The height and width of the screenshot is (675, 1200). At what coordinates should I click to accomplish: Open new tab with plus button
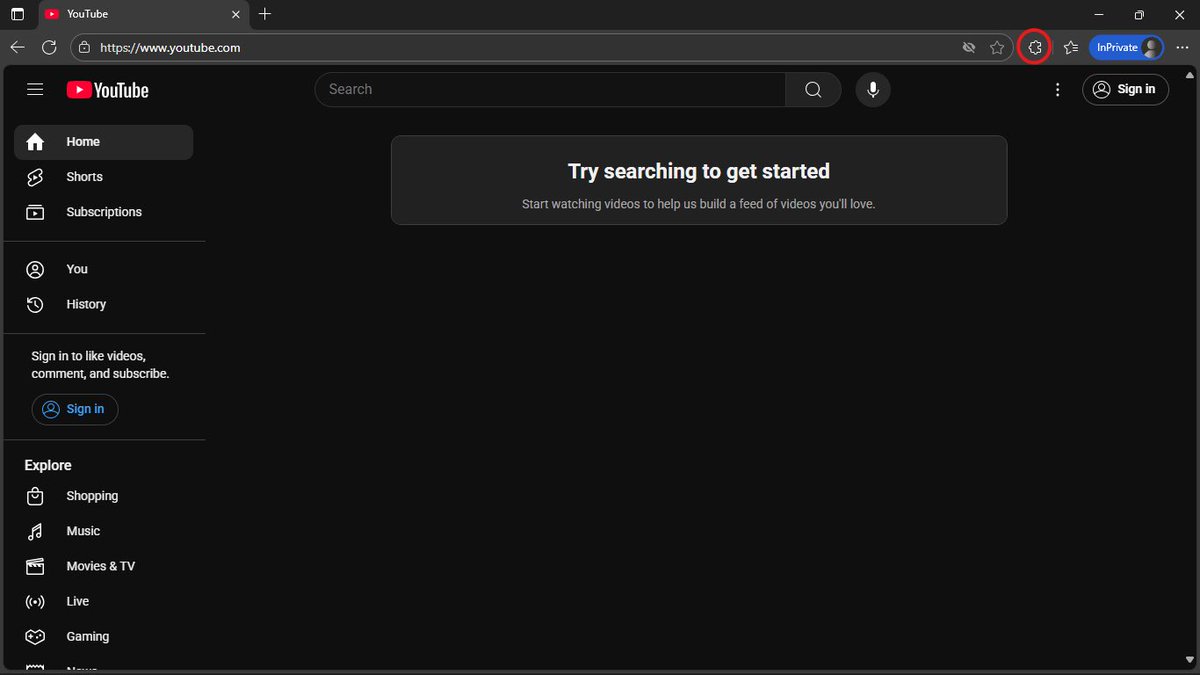tap(265, 14)
